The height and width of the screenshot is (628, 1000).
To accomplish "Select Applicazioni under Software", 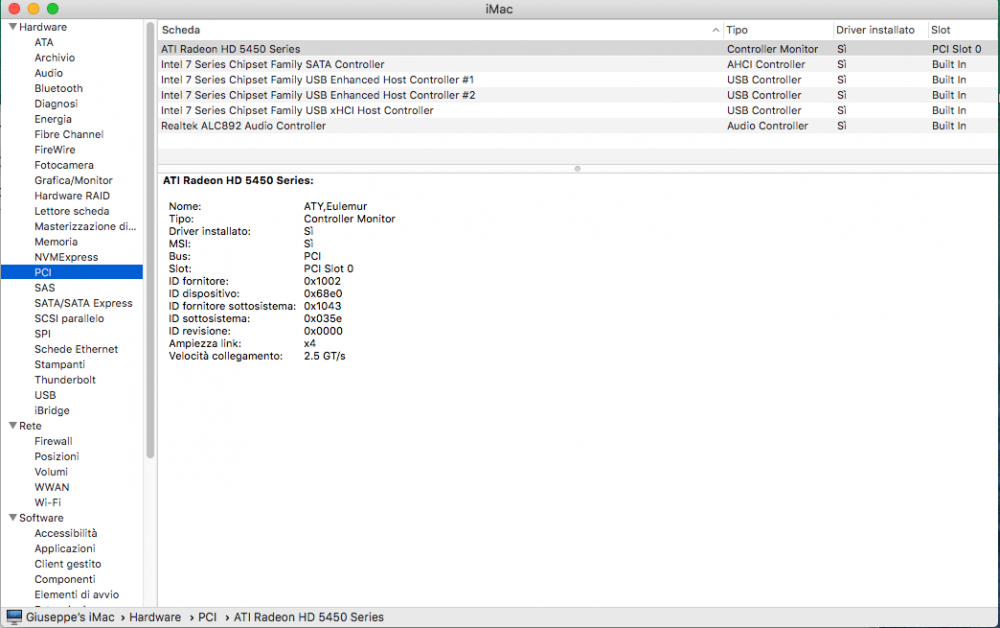I will [65, 548].
